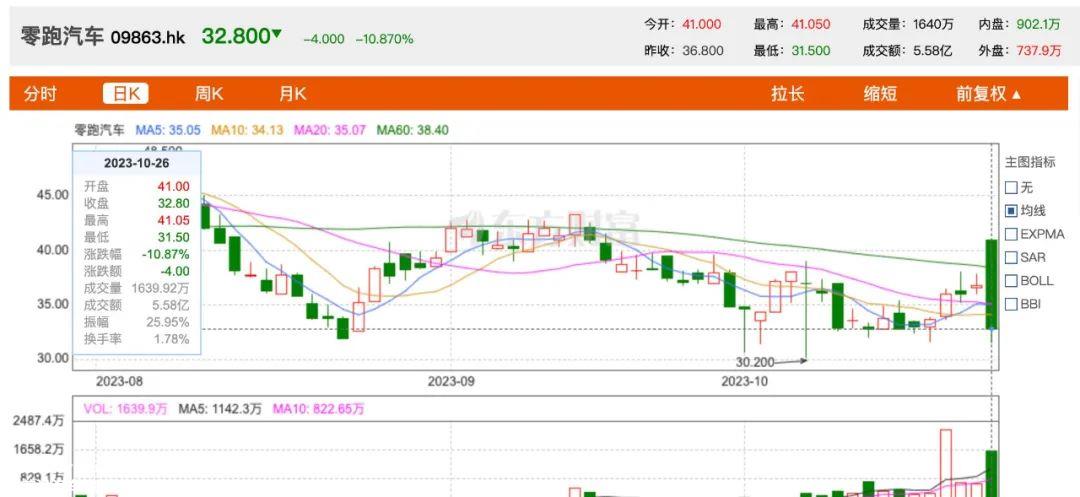
Task: Click the MA10: 34.13 legend label
Action: point(247,129)
